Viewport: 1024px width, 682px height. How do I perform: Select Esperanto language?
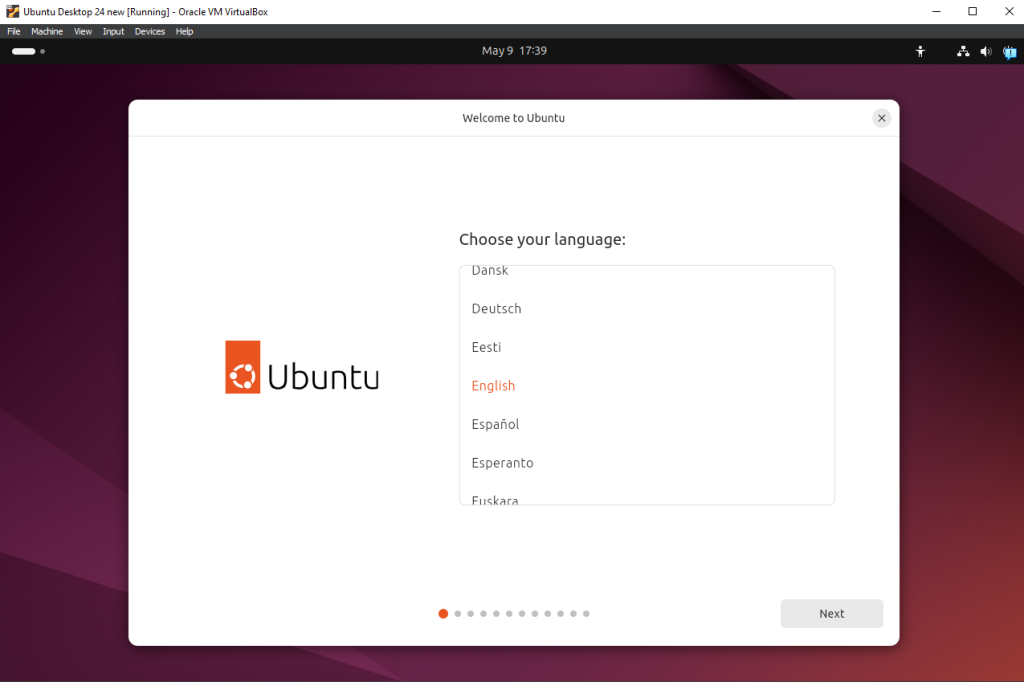tap(647, 463)
